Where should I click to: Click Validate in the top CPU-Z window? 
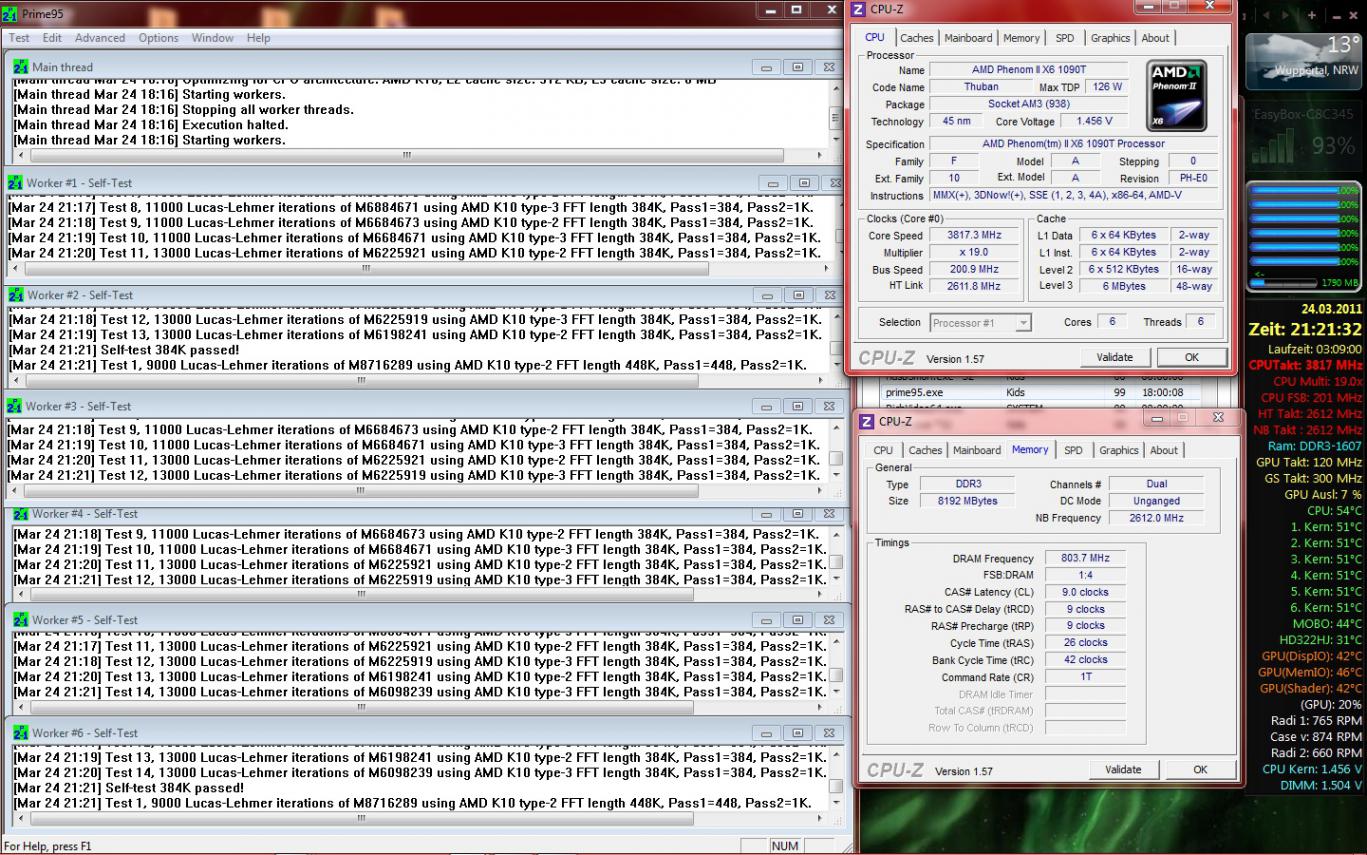click(x=1114, y=357)
